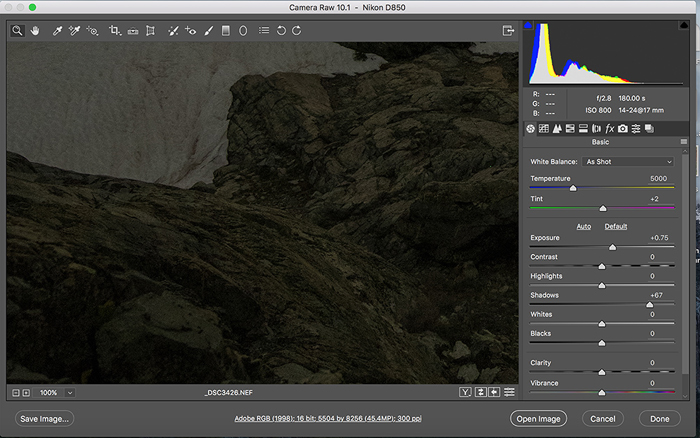Rotate image 90° counter clockwise
The width and height of the screenshot is (700, 438).
coord(281,31)
